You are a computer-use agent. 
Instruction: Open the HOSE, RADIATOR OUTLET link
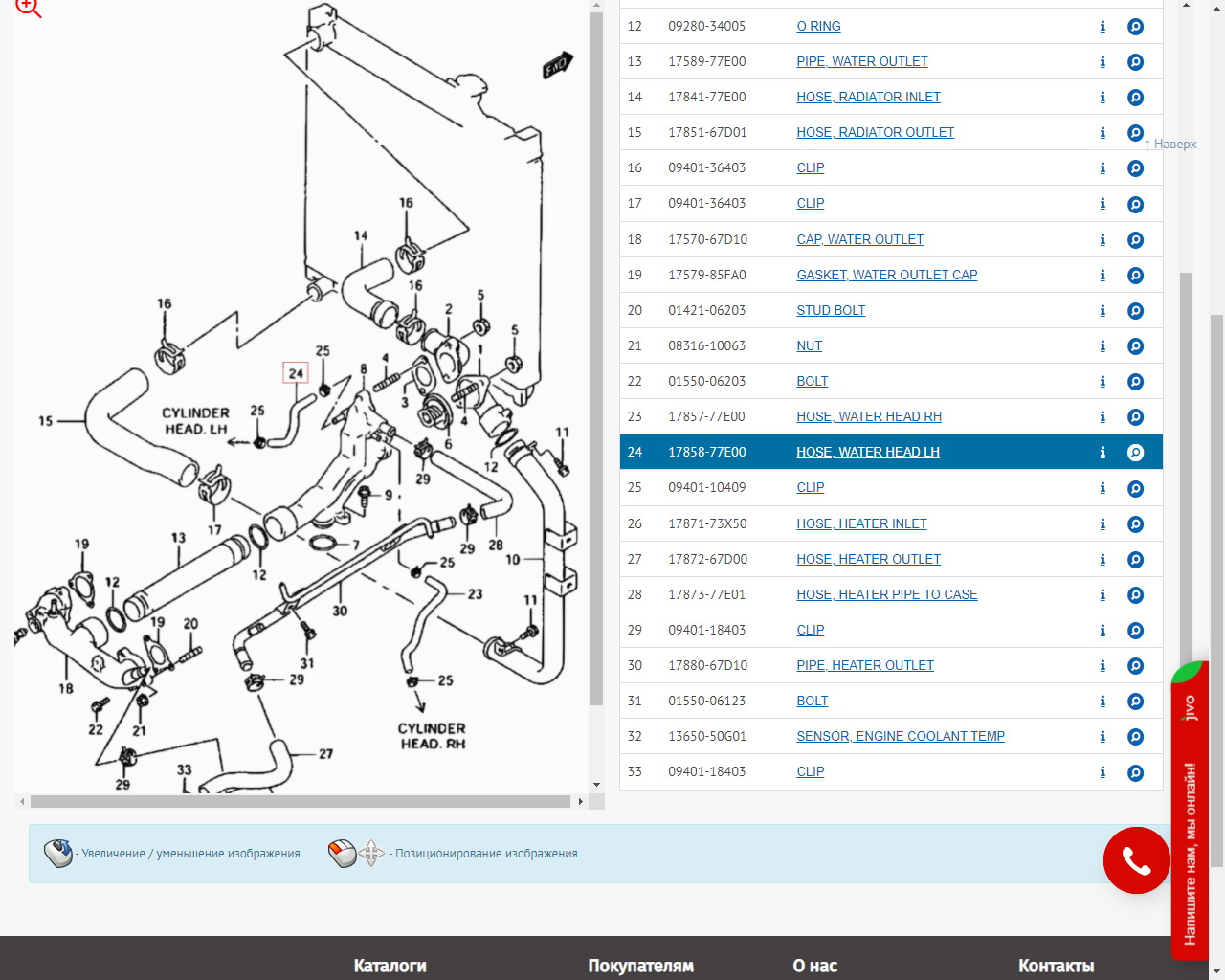click(875, 132)
